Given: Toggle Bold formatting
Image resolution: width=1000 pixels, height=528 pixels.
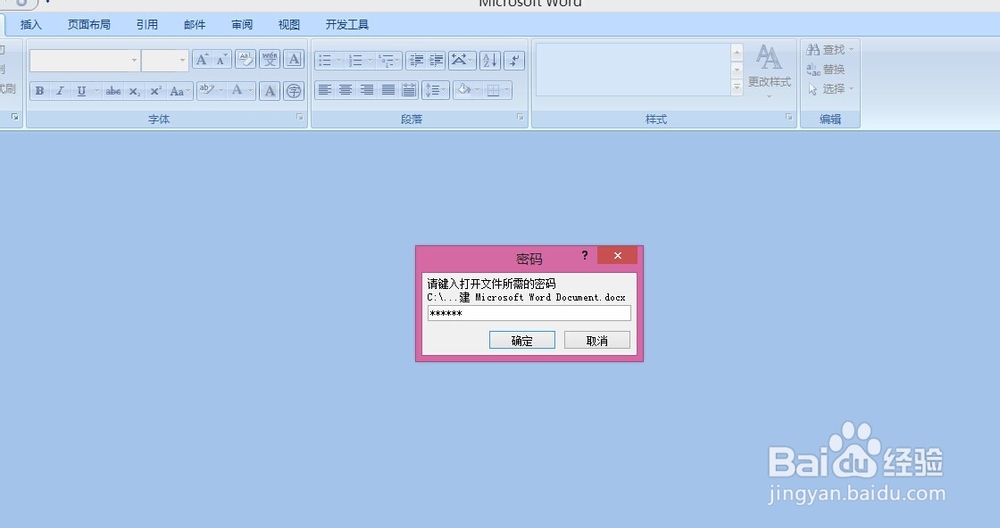Looking at the screenshot, I should (x=40, y=91).
